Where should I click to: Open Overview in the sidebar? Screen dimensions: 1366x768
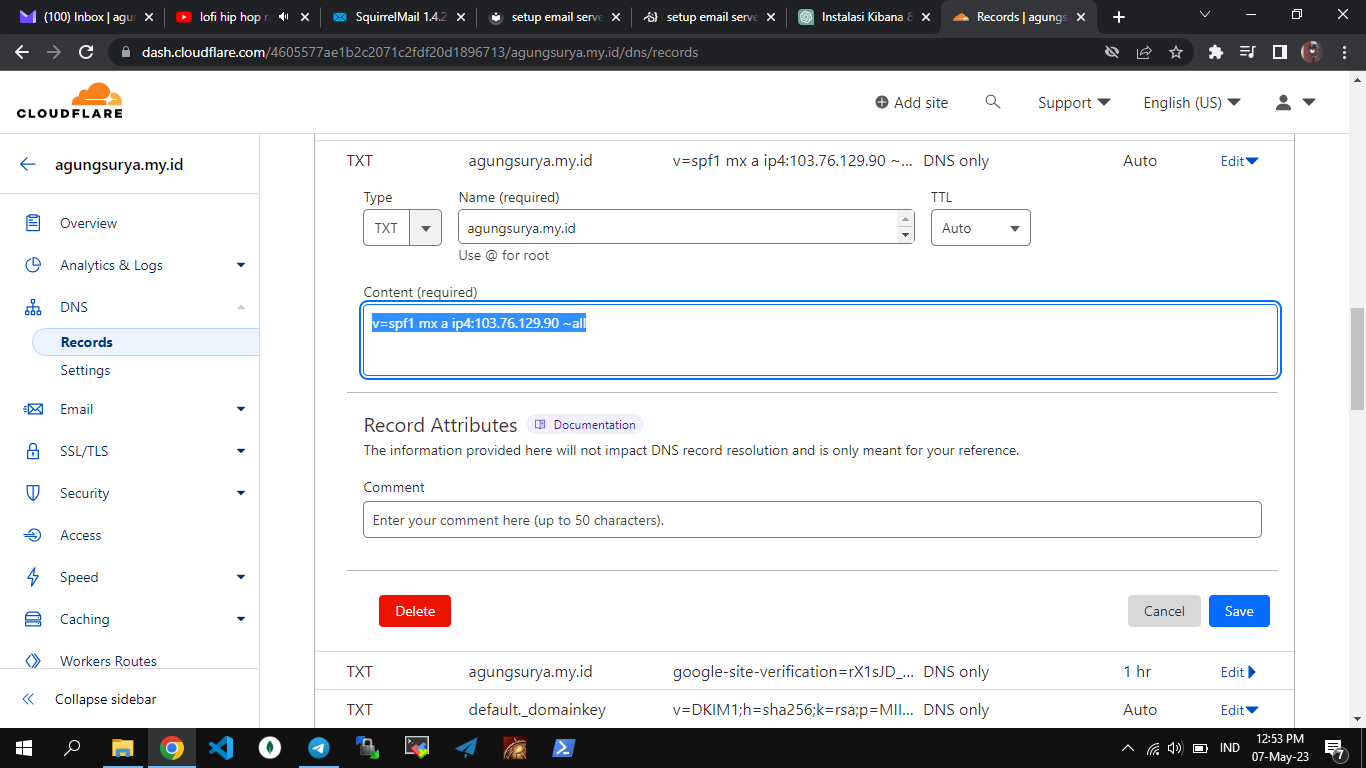point(88,223)
